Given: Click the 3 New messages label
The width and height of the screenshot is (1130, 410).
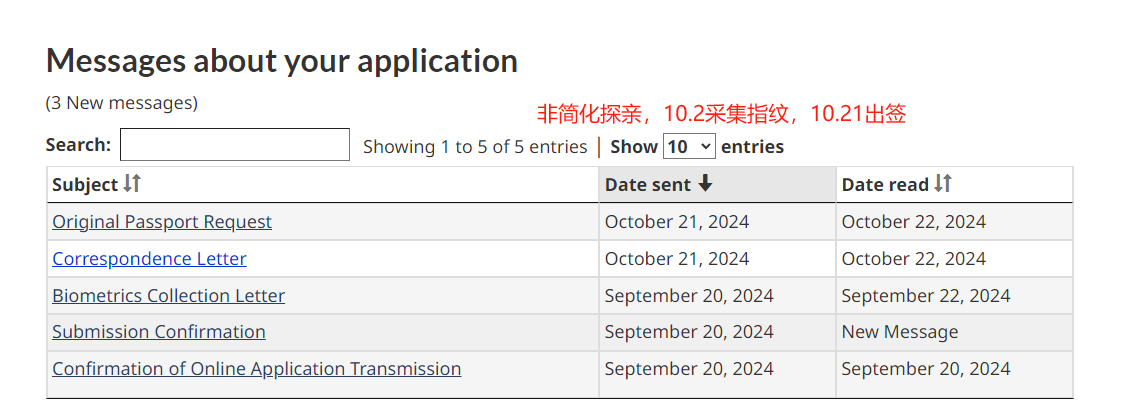Looking at the screenshot, I should [x=121, y=103].
